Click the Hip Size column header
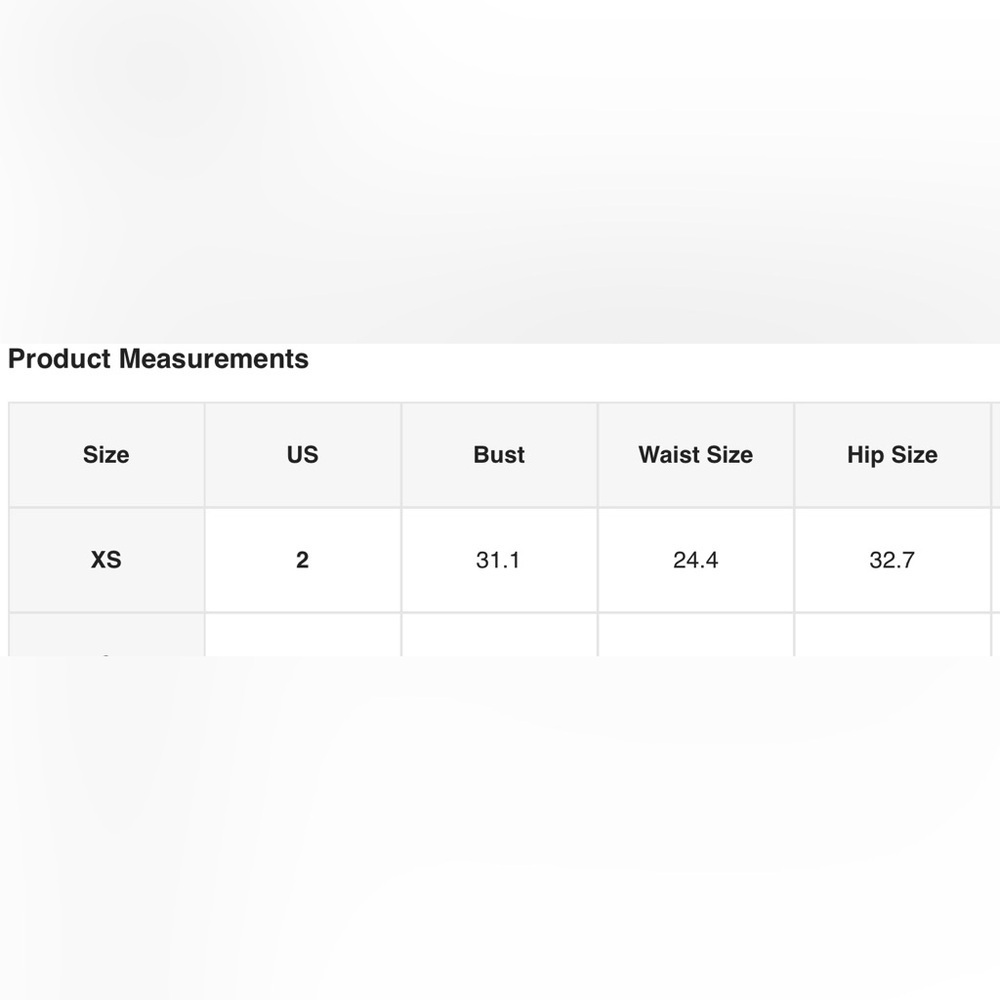 [x=892, y=455]
